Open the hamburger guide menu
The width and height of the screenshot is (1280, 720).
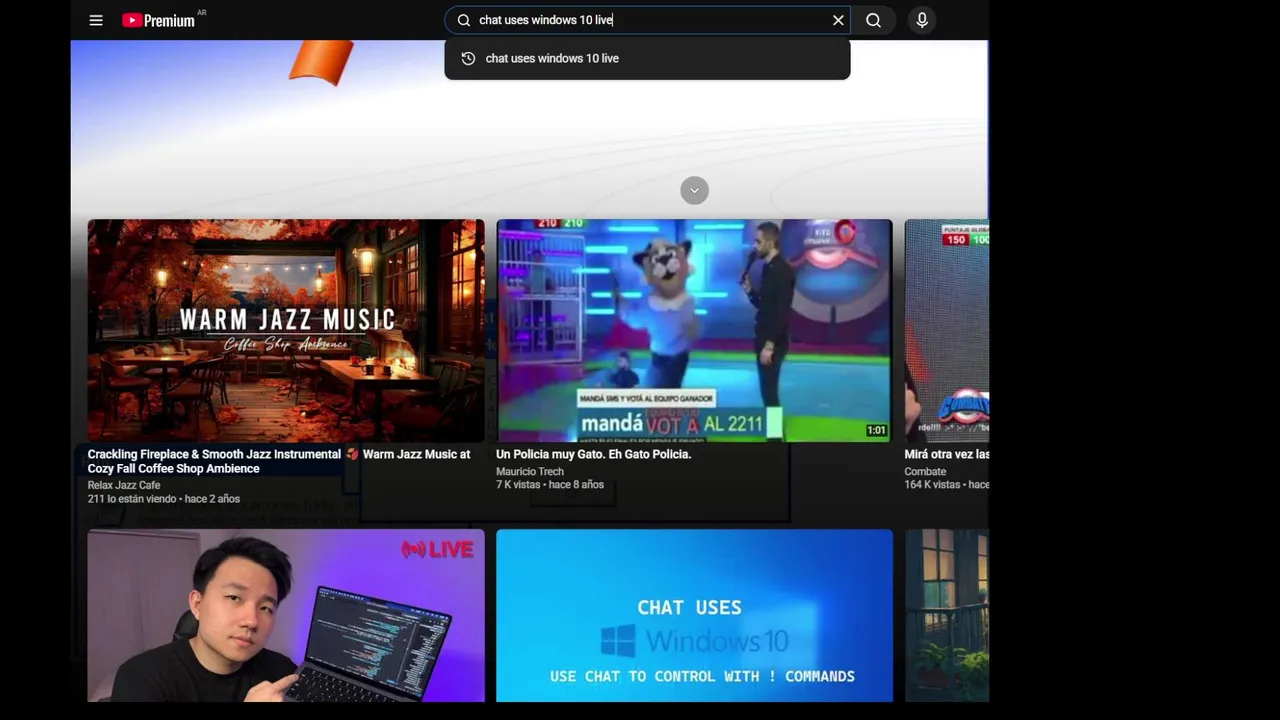click(x=96, y=20)
